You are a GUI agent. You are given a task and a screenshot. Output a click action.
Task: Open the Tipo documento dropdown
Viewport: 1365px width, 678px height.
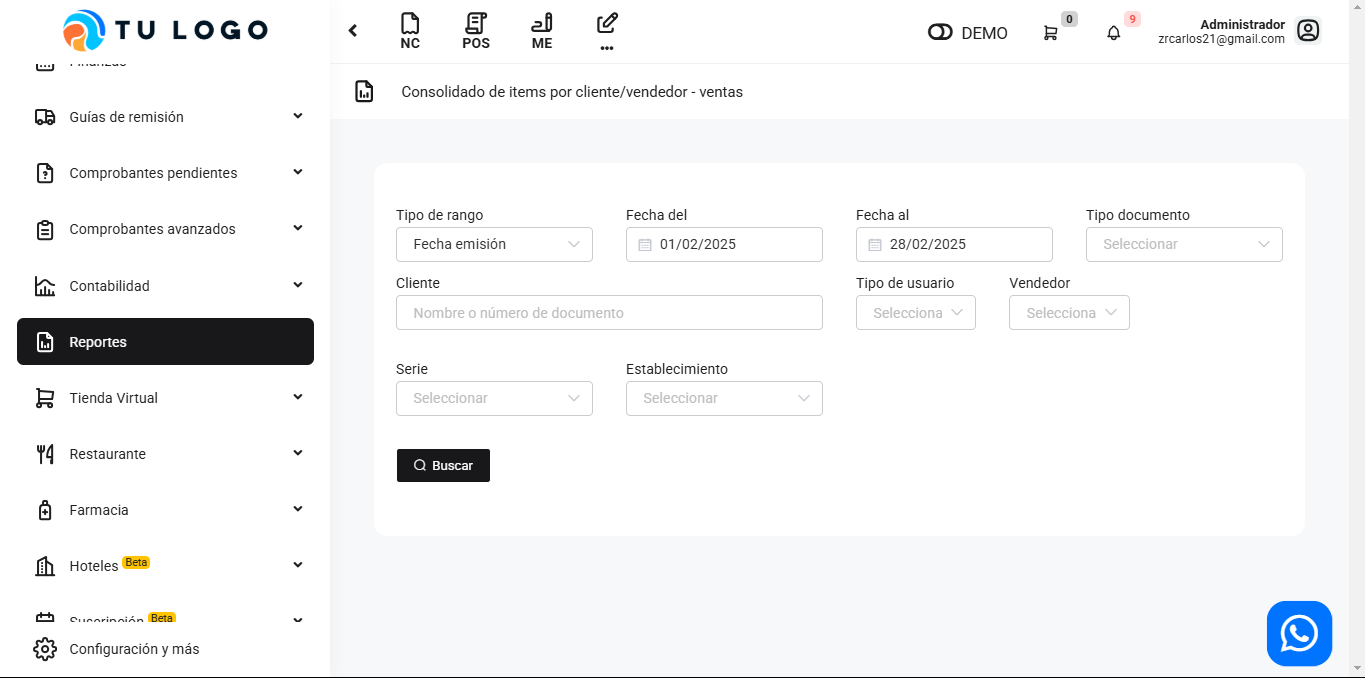pos(1184,244)
